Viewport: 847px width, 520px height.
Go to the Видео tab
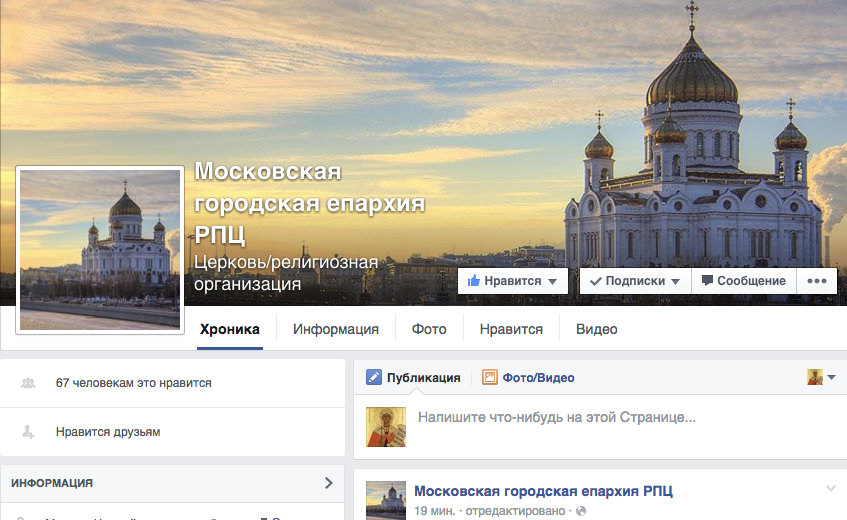596,329
